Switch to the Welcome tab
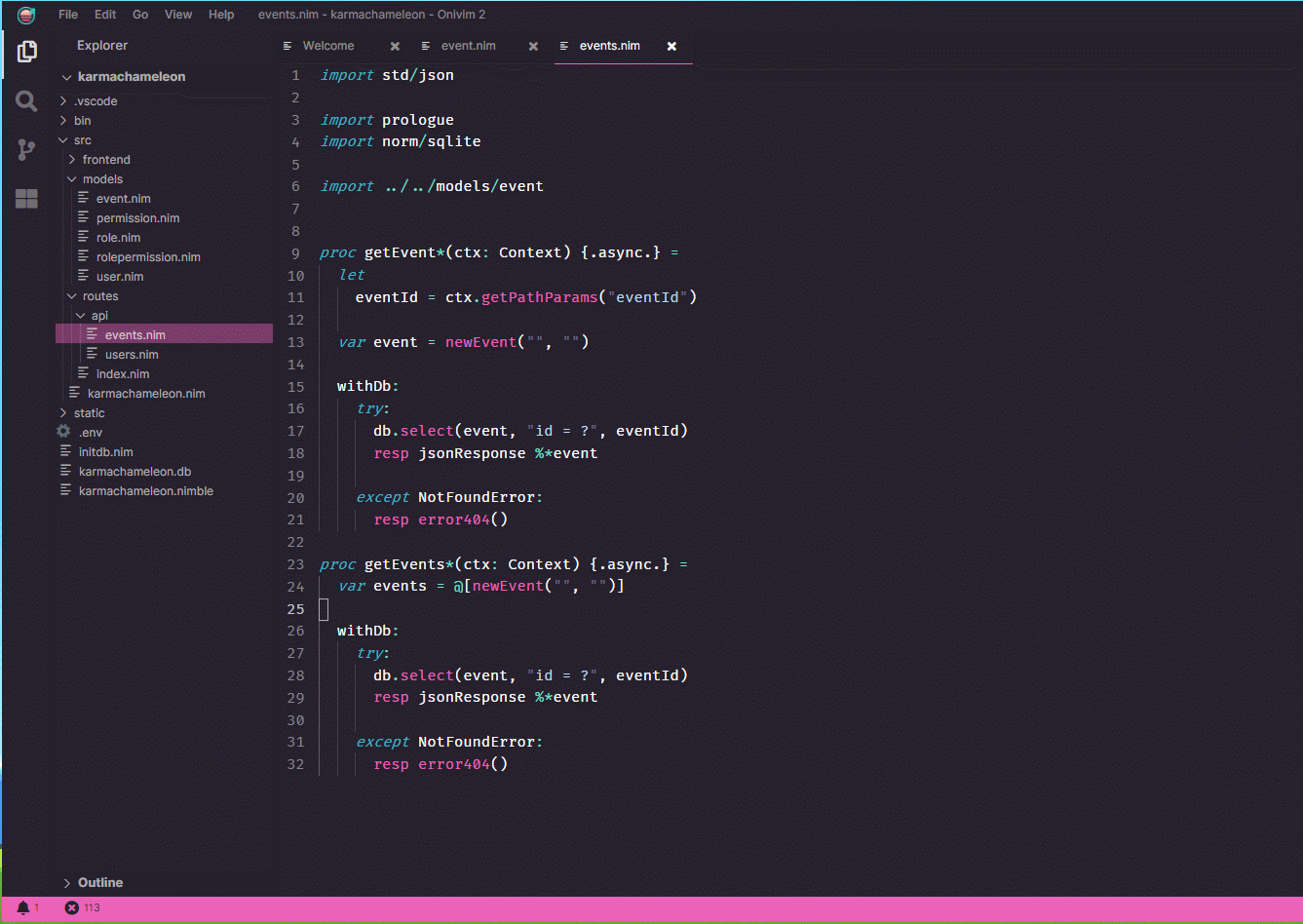 (x=328, y=46)
